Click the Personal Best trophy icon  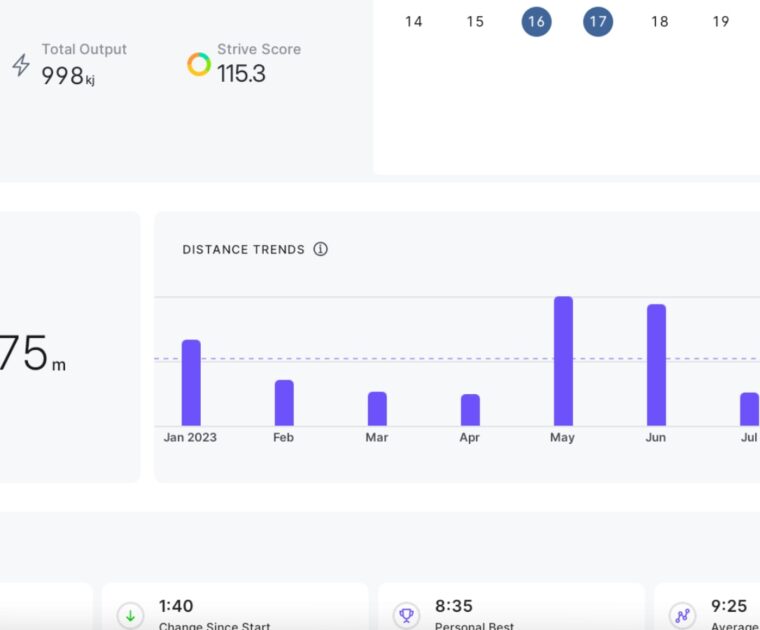(406, 615)
